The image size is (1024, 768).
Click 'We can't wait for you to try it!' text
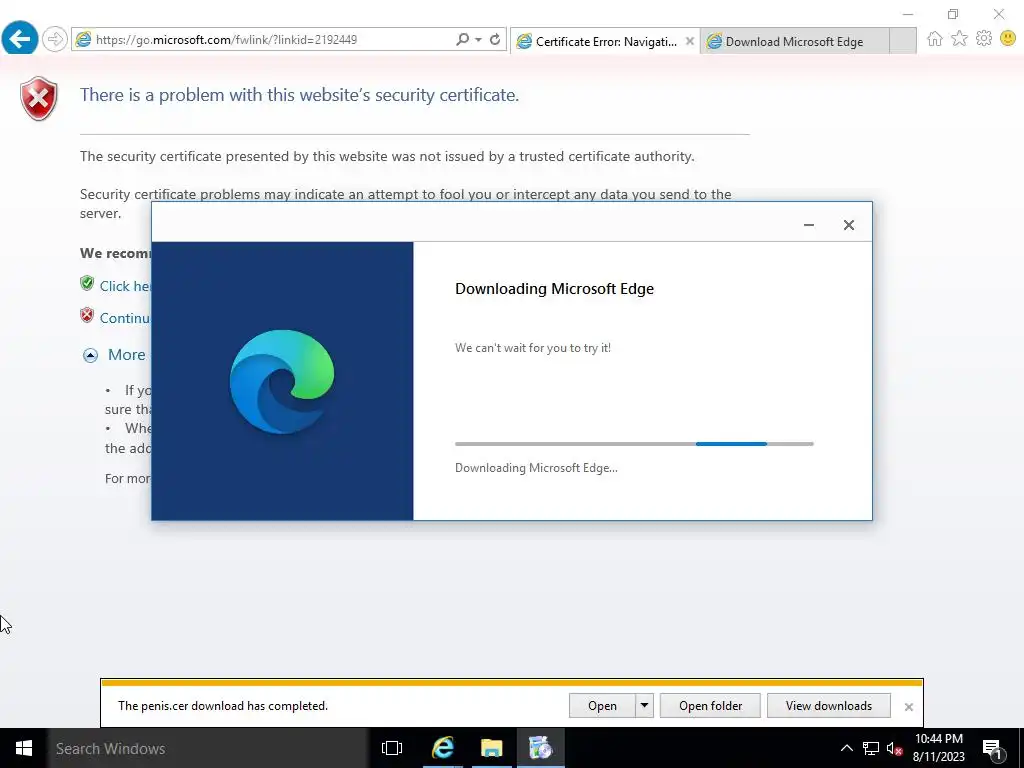coord(533,348)
